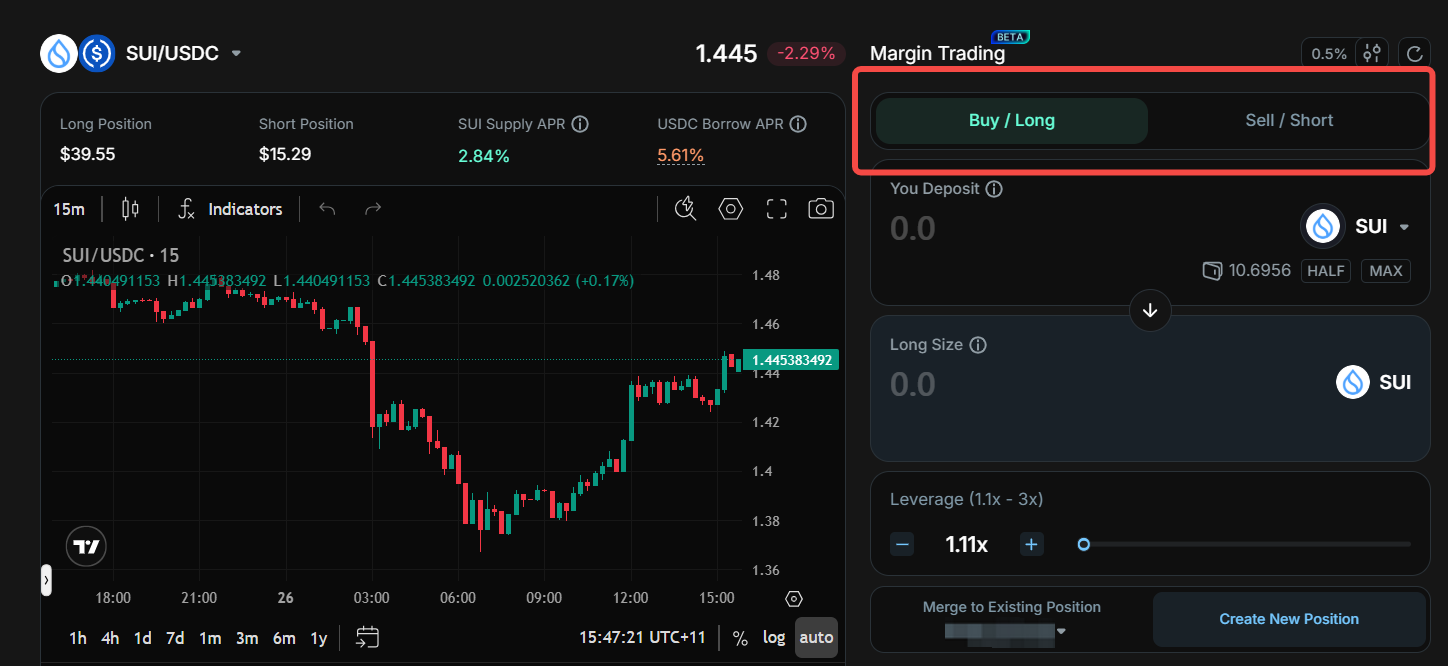This screenshot has height=666, width=1448.
Task: Toggle percentage scale on chart
Action: [x=740, y=638]
